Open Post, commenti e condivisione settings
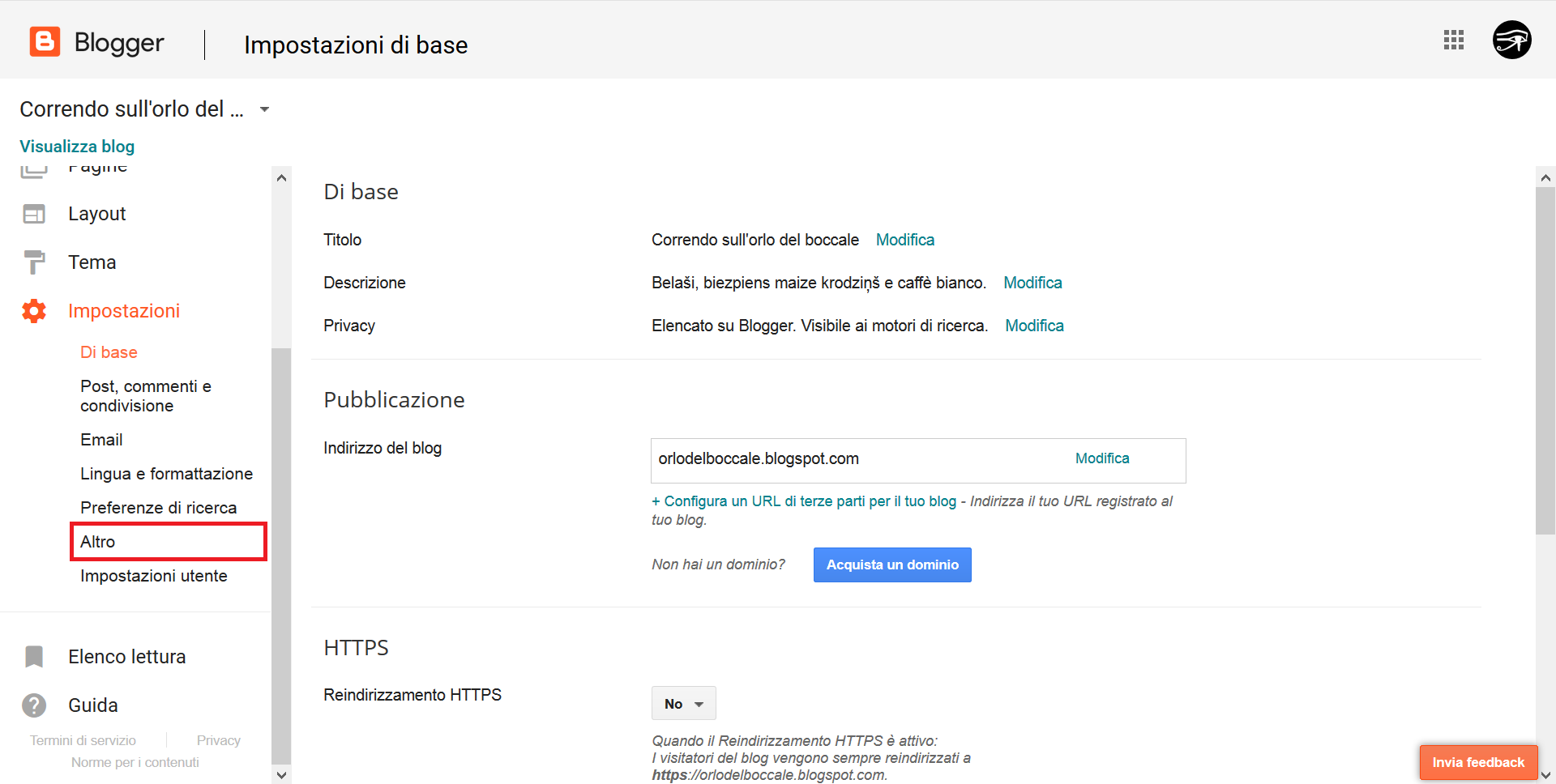 [146, 396]
